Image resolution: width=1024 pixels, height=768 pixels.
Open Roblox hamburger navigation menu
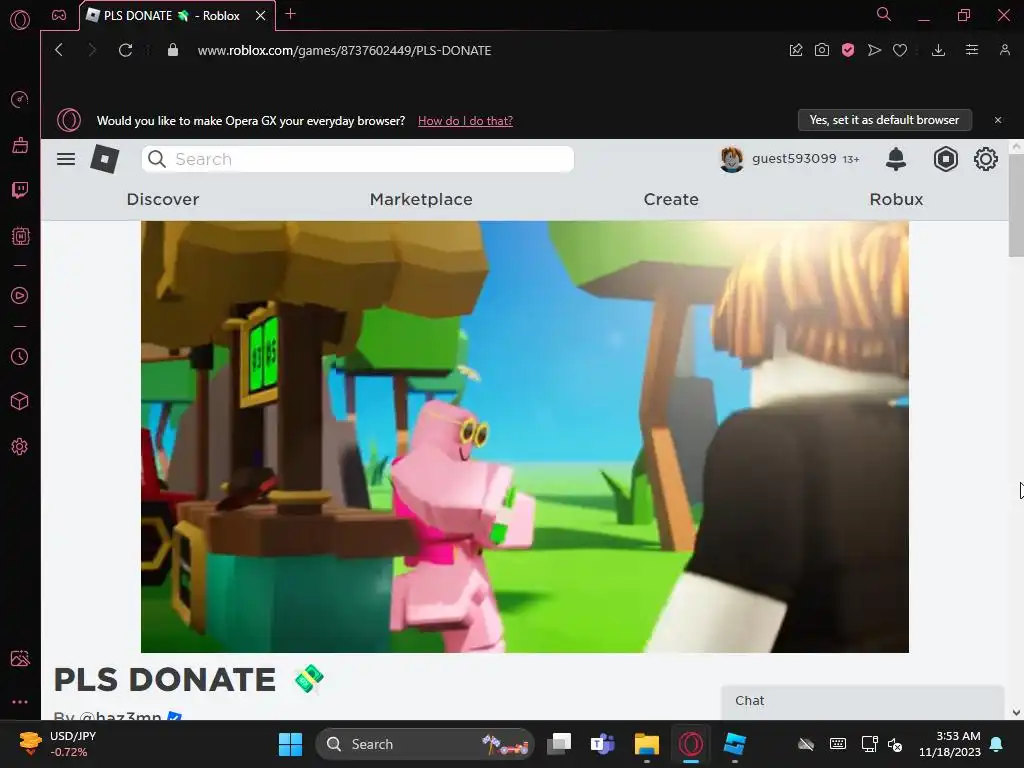pyautogui.click(x=66, y=159)
